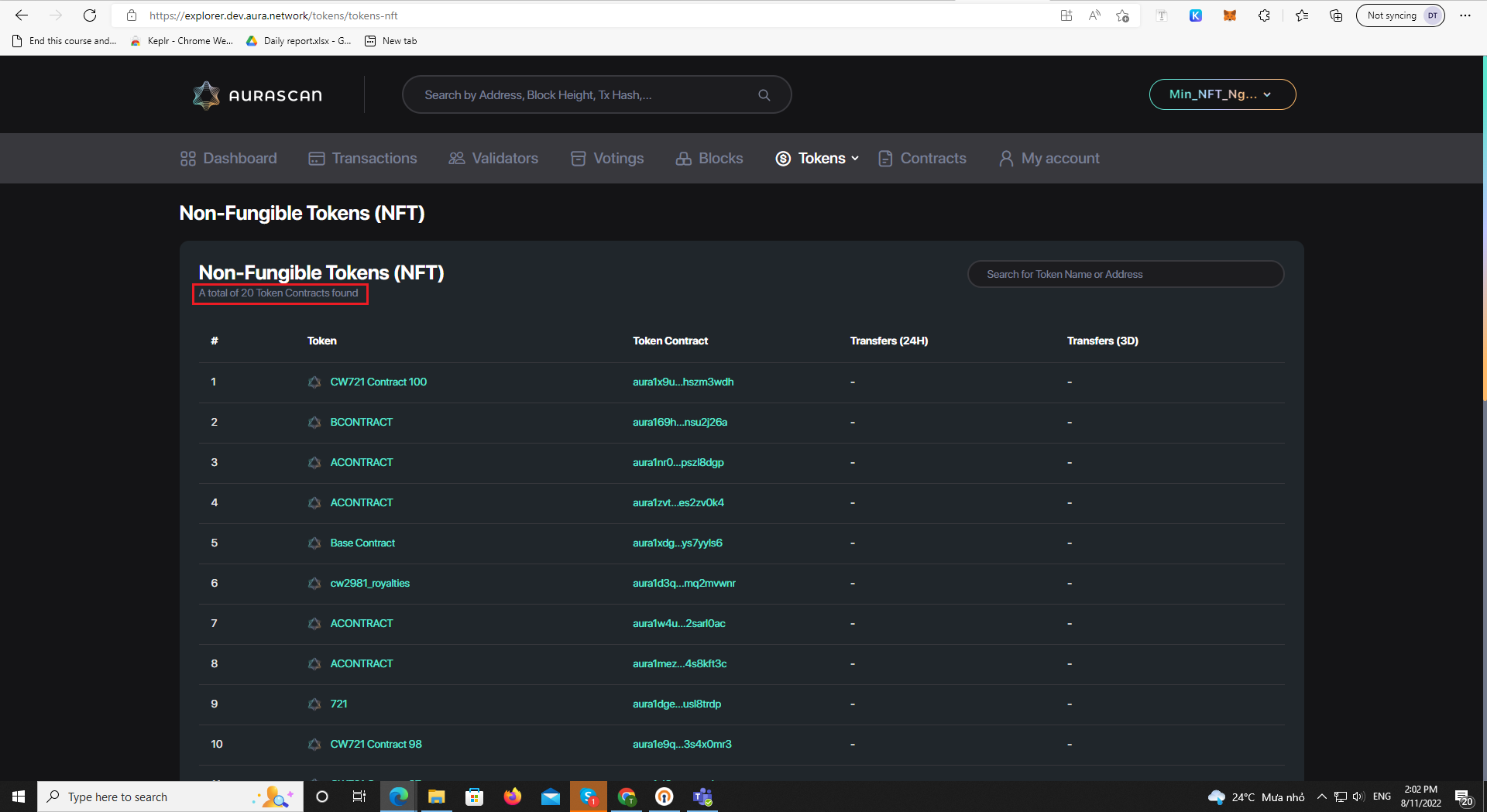Open the Transactions nav item
The height and width of the screenshot is (812, 1487).
tap(362, 159)
